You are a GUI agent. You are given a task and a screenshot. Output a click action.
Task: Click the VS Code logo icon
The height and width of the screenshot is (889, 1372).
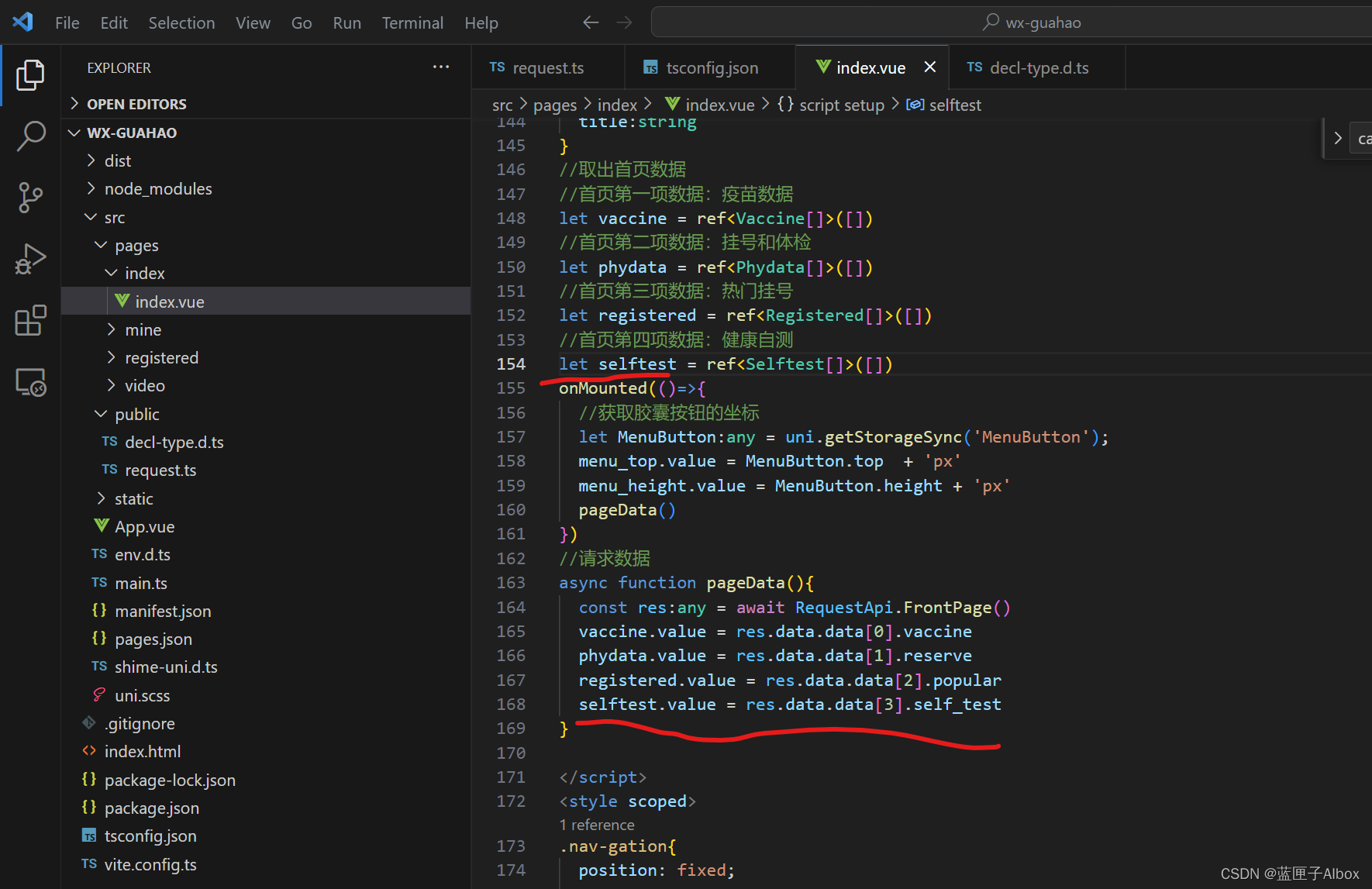point(22,22)
